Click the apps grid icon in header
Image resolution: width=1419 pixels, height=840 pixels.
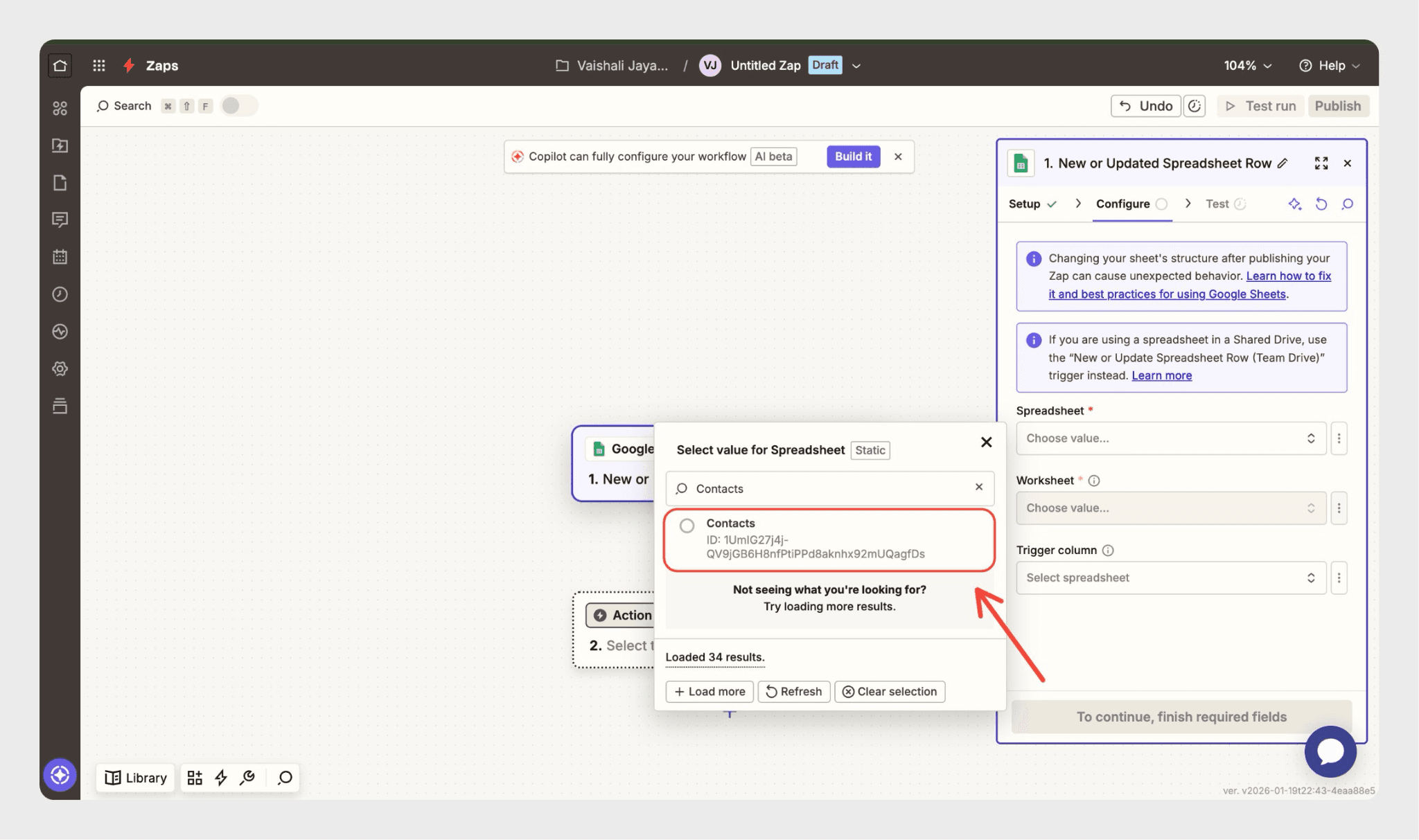[99, 65]
